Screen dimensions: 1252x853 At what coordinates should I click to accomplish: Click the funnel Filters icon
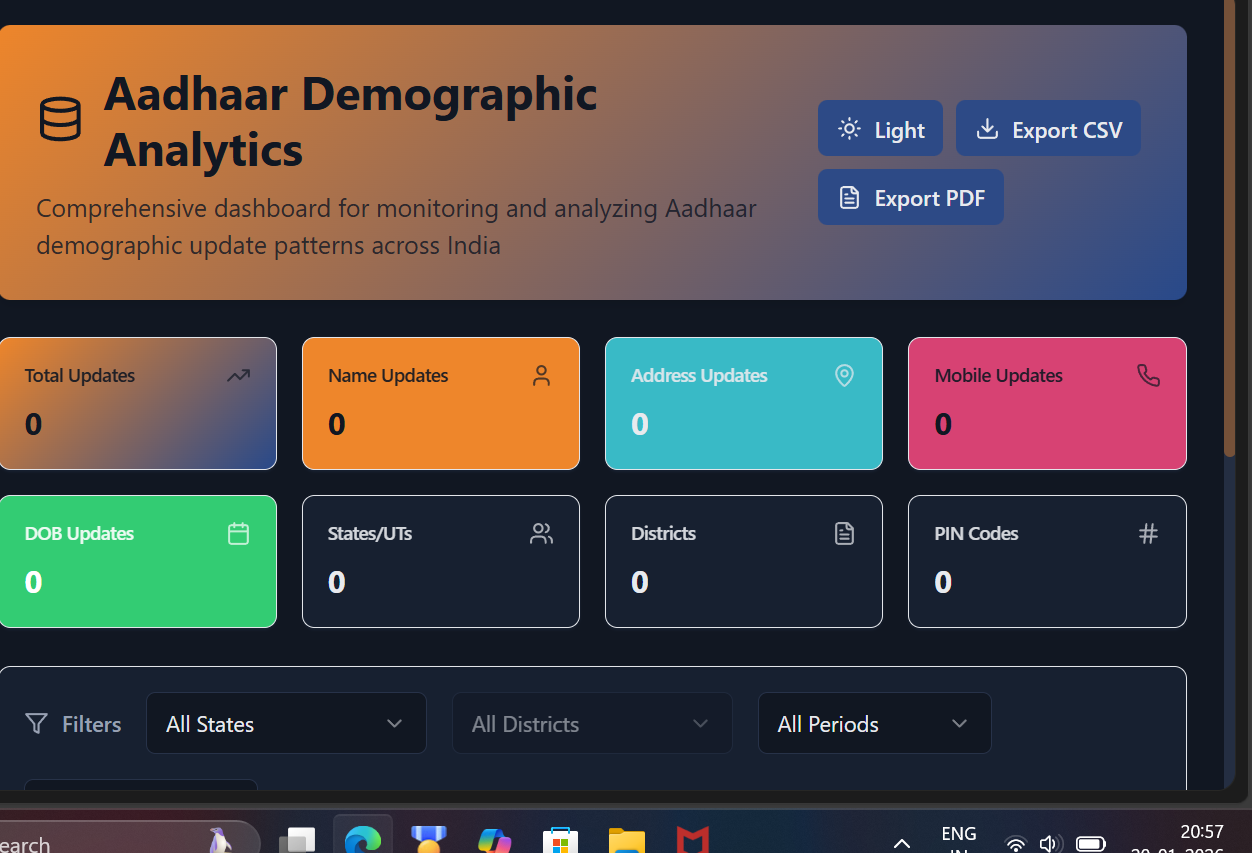point(37,723)
